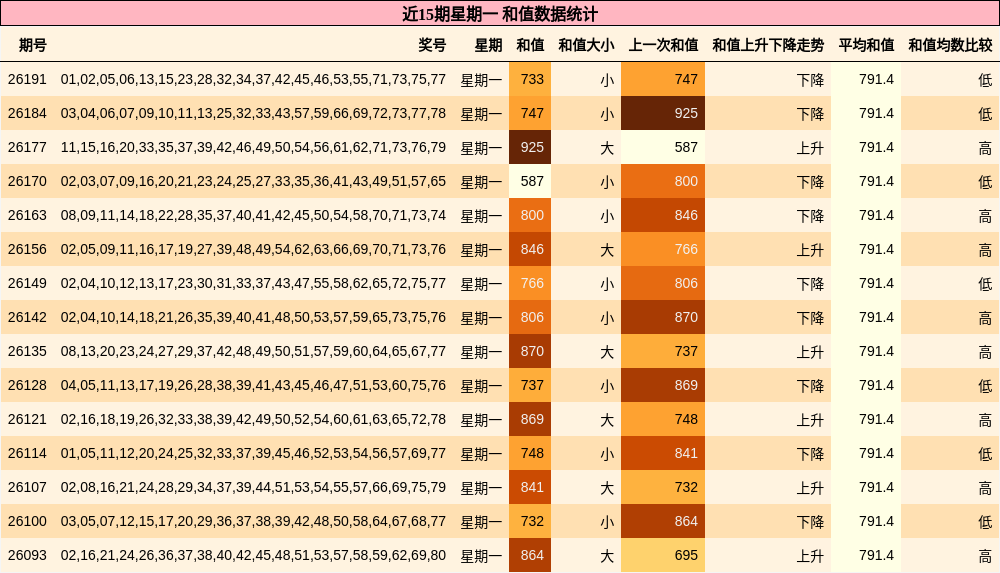Click the 平均和值 column header
Screen dimensions: 1000x573
click(866, 45)
